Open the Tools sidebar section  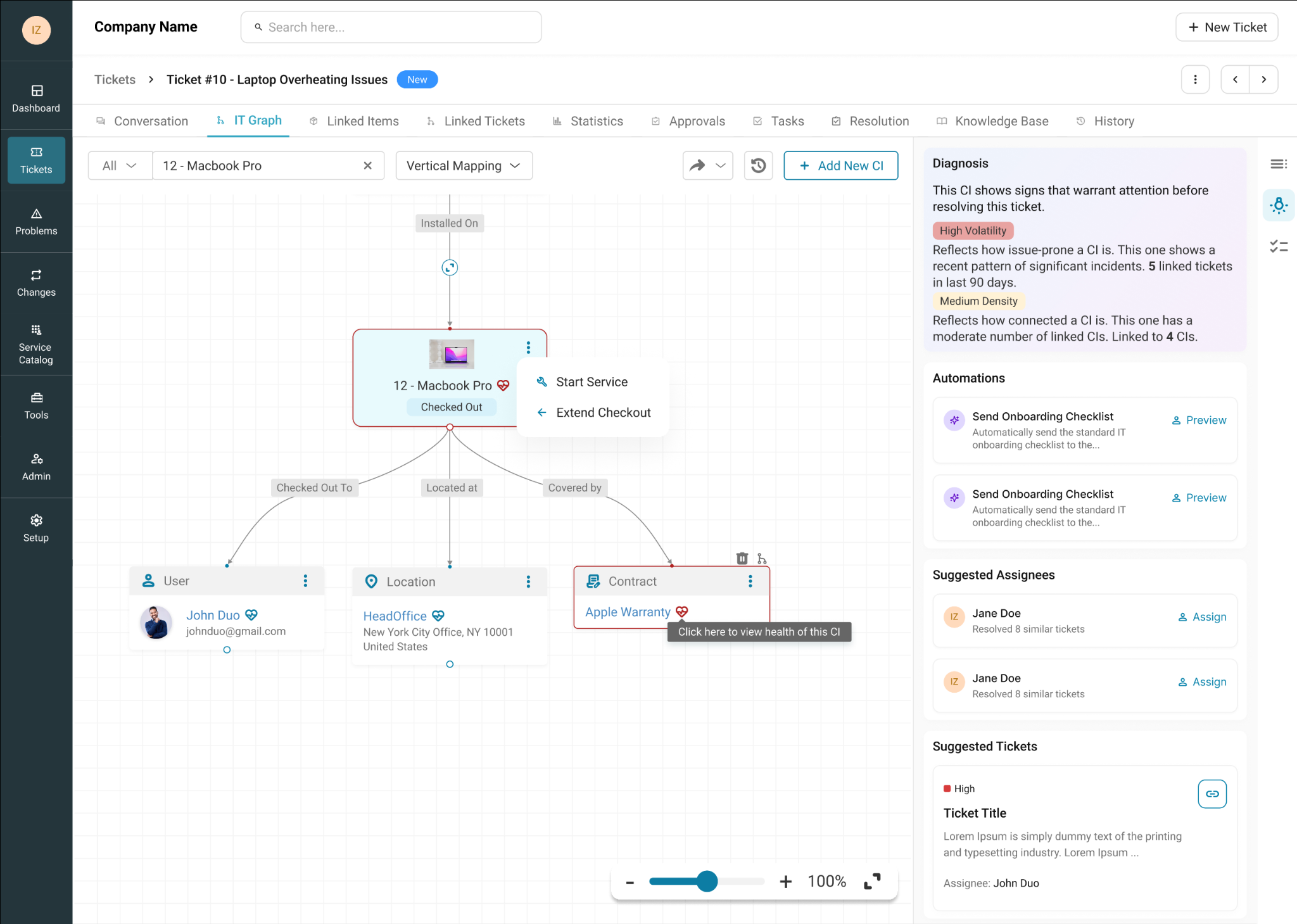click(x=36, y=406)
